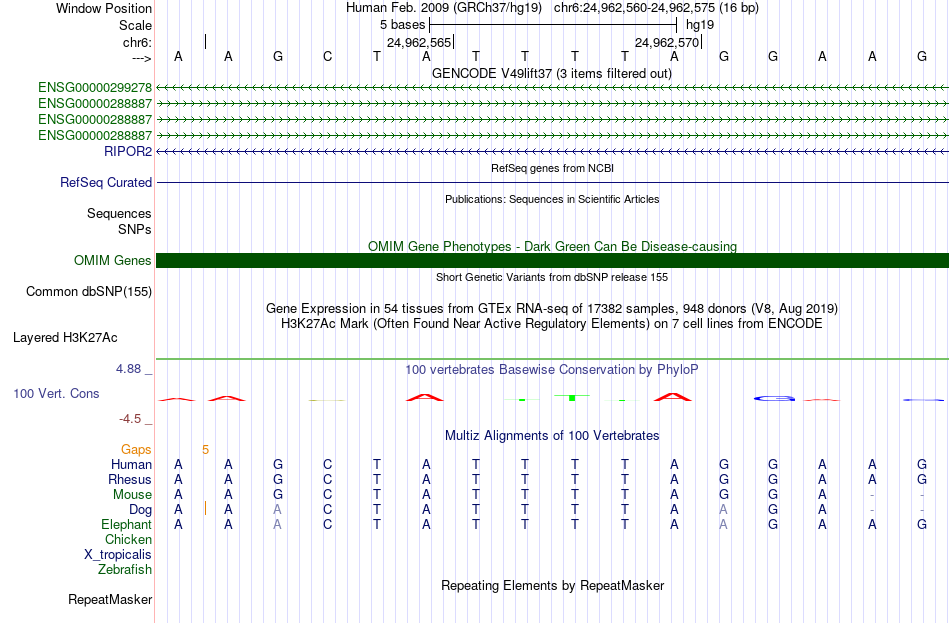
Task: Click the C base in the reference sequence row
Action: (x=327, y=57)
